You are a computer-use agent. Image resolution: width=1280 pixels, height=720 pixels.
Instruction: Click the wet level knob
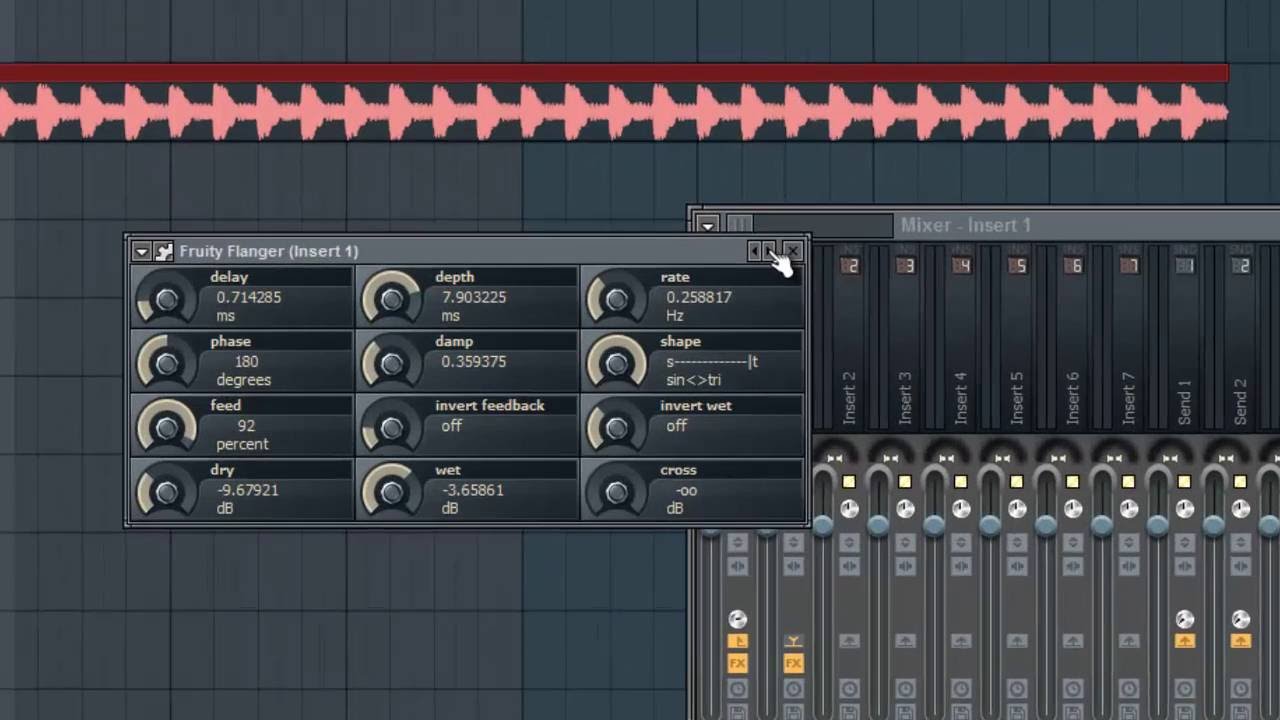[391, 491]
